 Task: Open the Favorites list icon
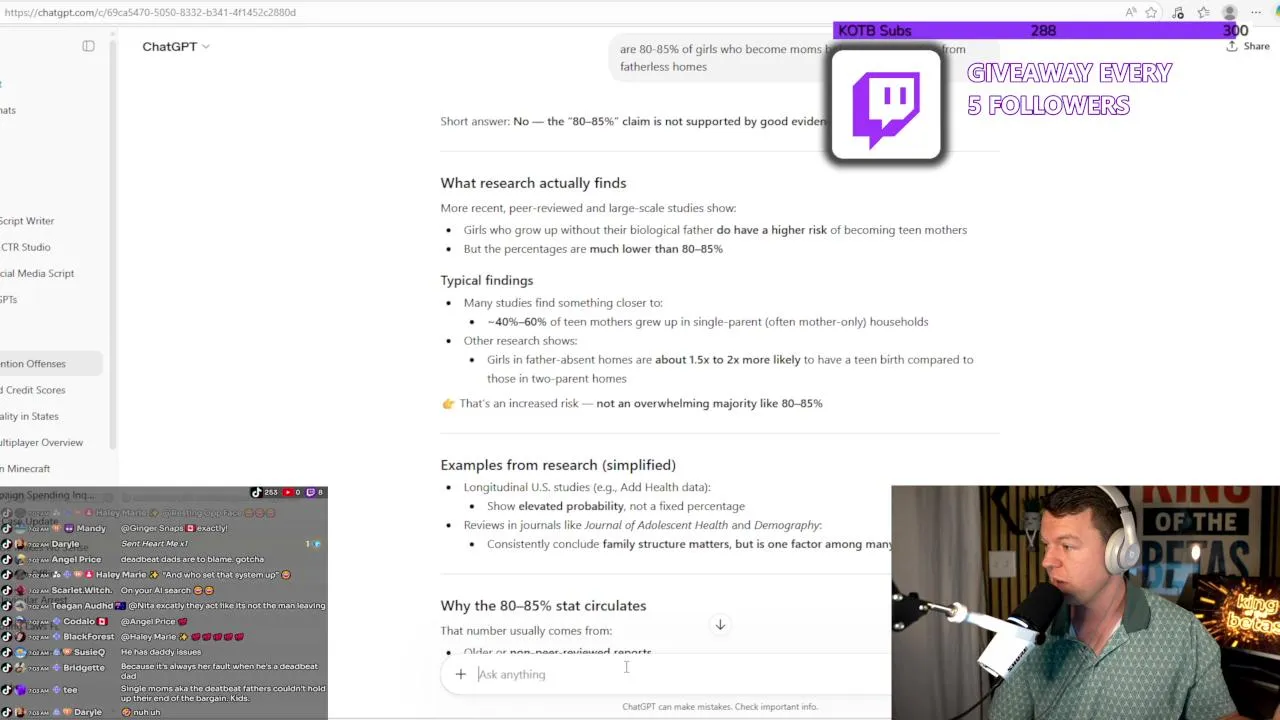pos(1203,12)
